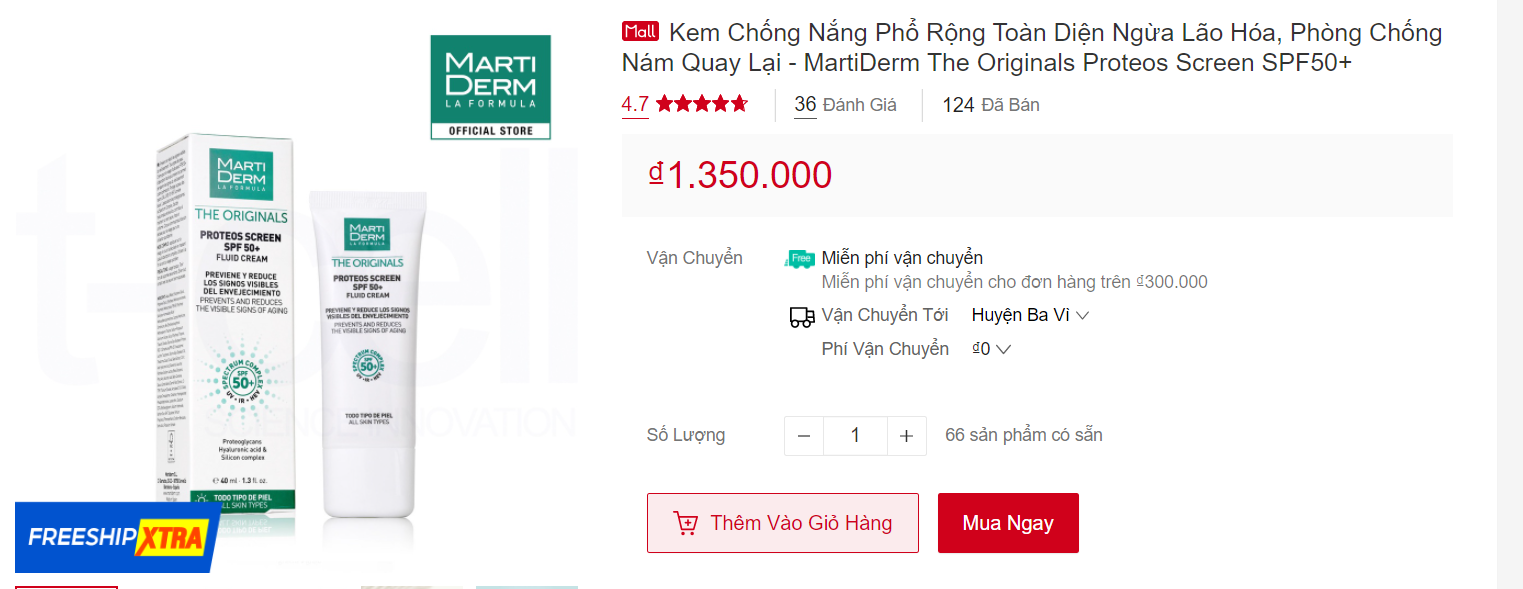1523x589 pixels.
Task: Collapse the shipping destination chevron
Action: 1082,314
